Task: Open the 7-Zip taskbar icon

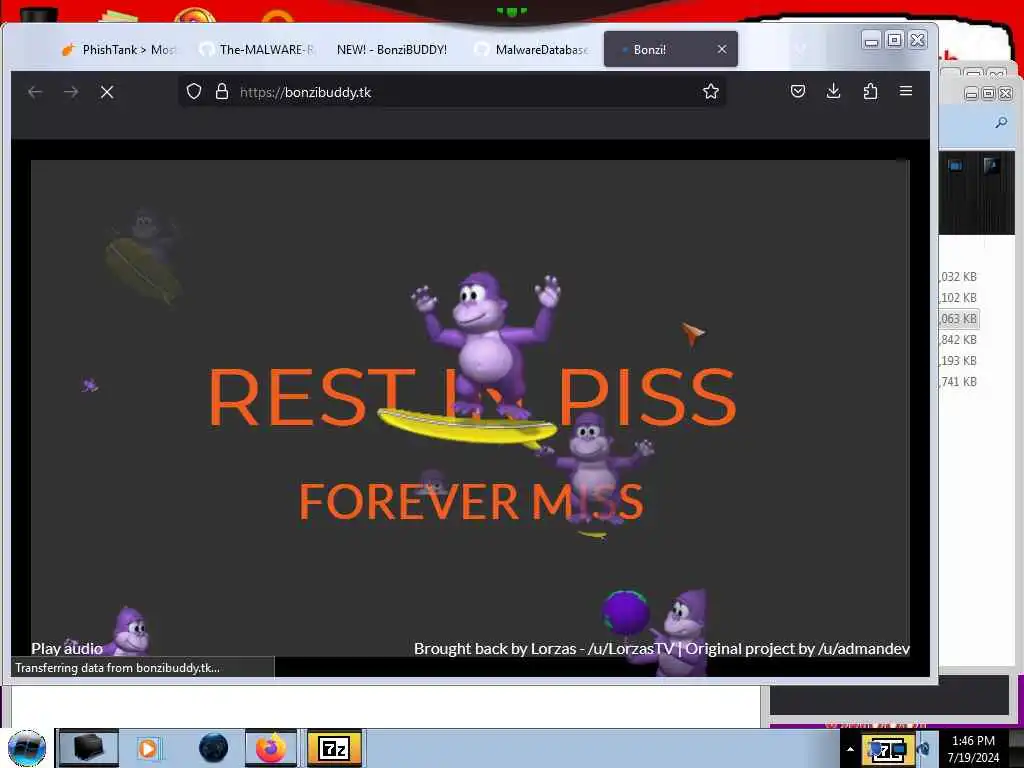Action: click(x=334, y=748)
